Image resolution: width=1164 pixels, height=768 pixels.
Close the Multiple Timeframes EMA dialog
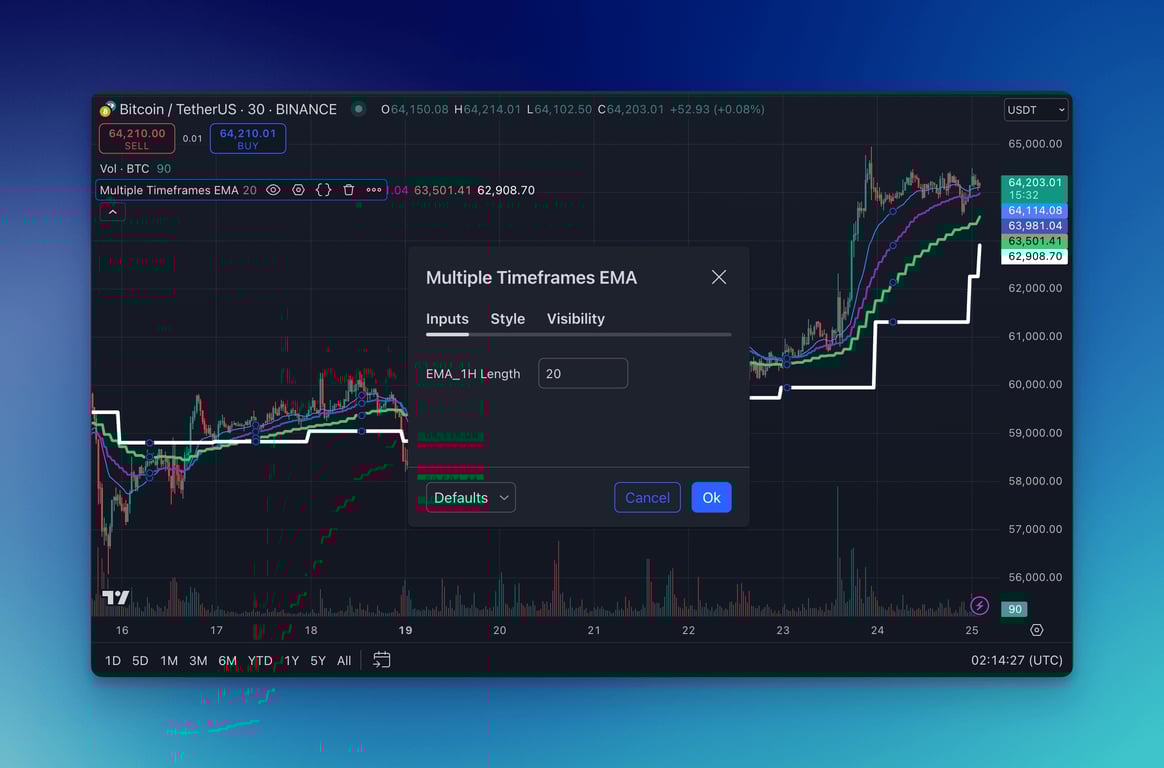[x=719, y=277]
